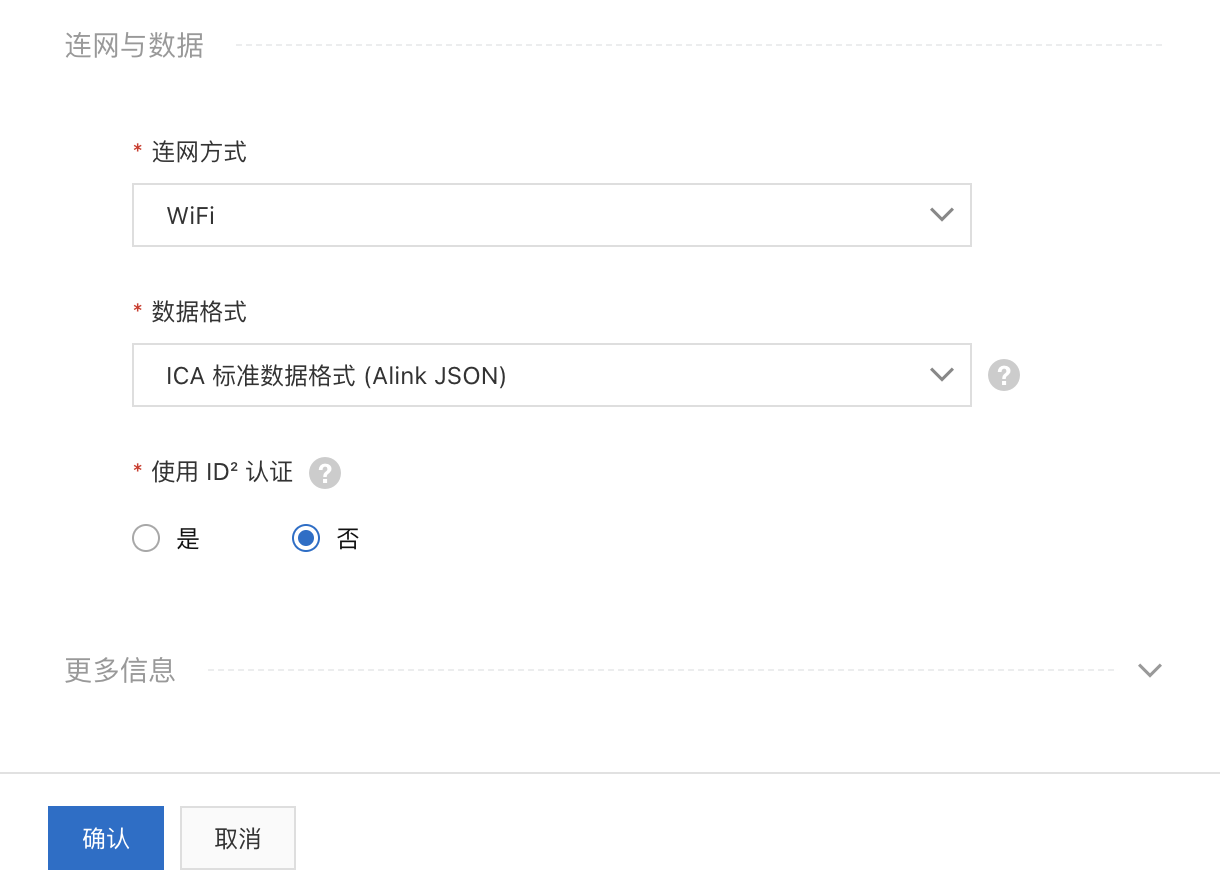Screen dimensions: 1220x892
Task: Select the 是 radio button
Action: [x=146, y=539]
